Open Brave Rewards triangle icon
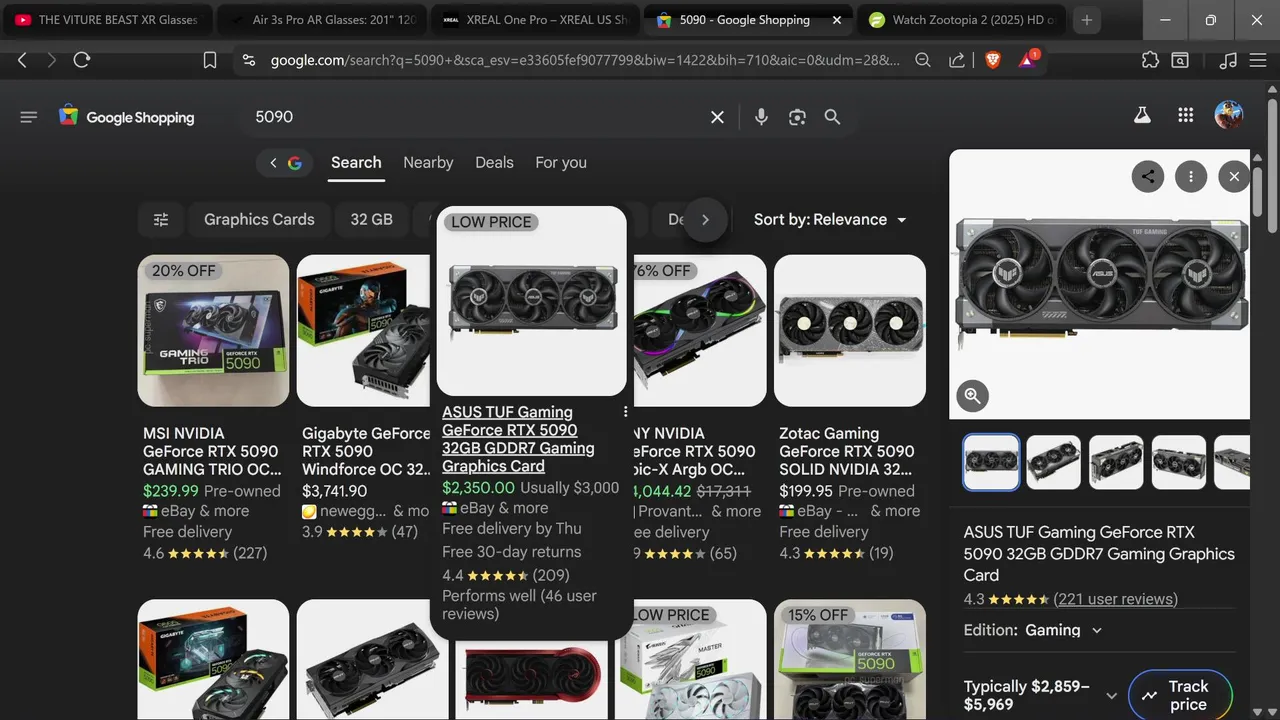1280x720 pixels. pyautogui.click(x=1028, y=60)
